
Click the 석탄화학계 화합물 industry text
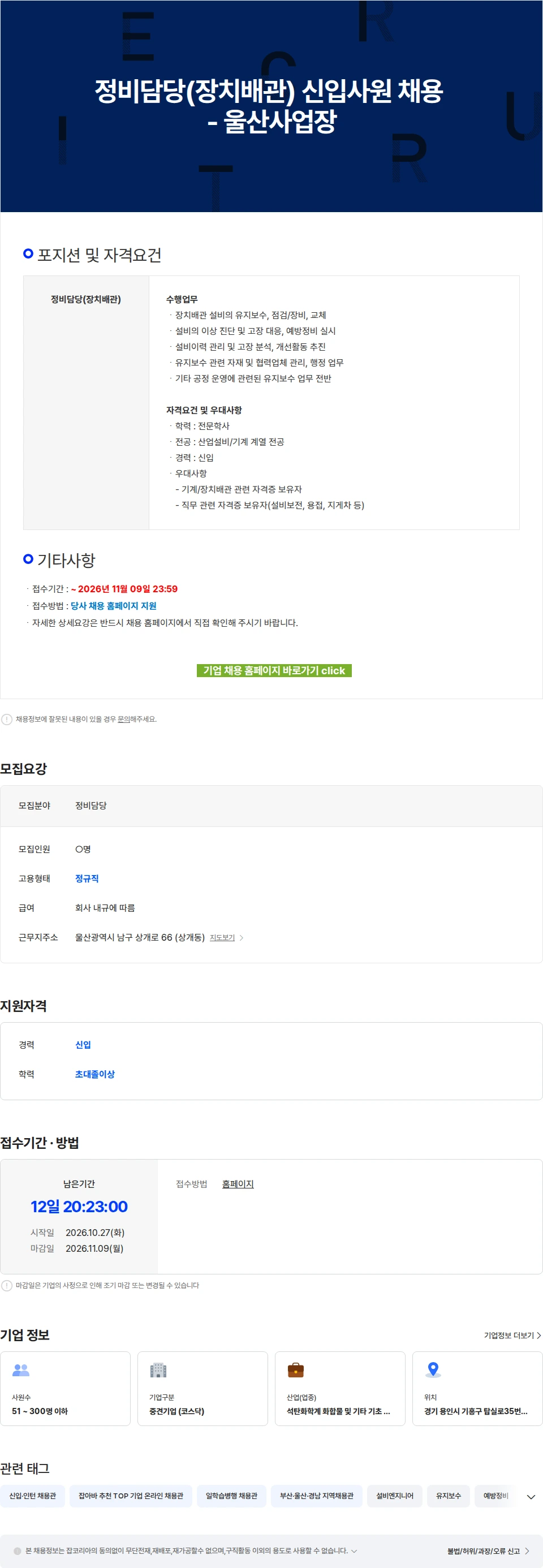click(x=338, y=1411)
